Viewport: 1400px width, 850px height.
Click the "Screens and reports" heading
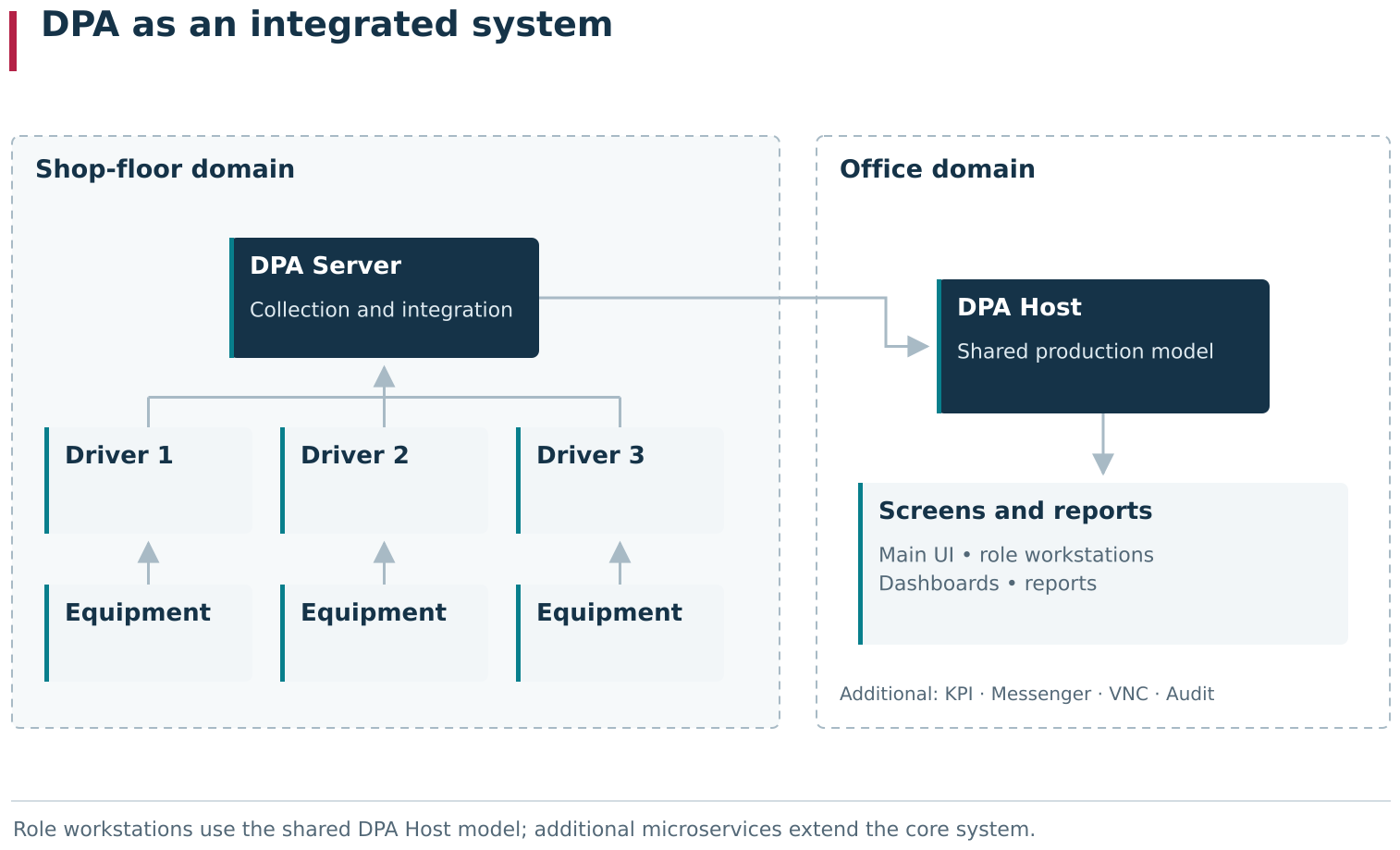[x=1015, y=511]
